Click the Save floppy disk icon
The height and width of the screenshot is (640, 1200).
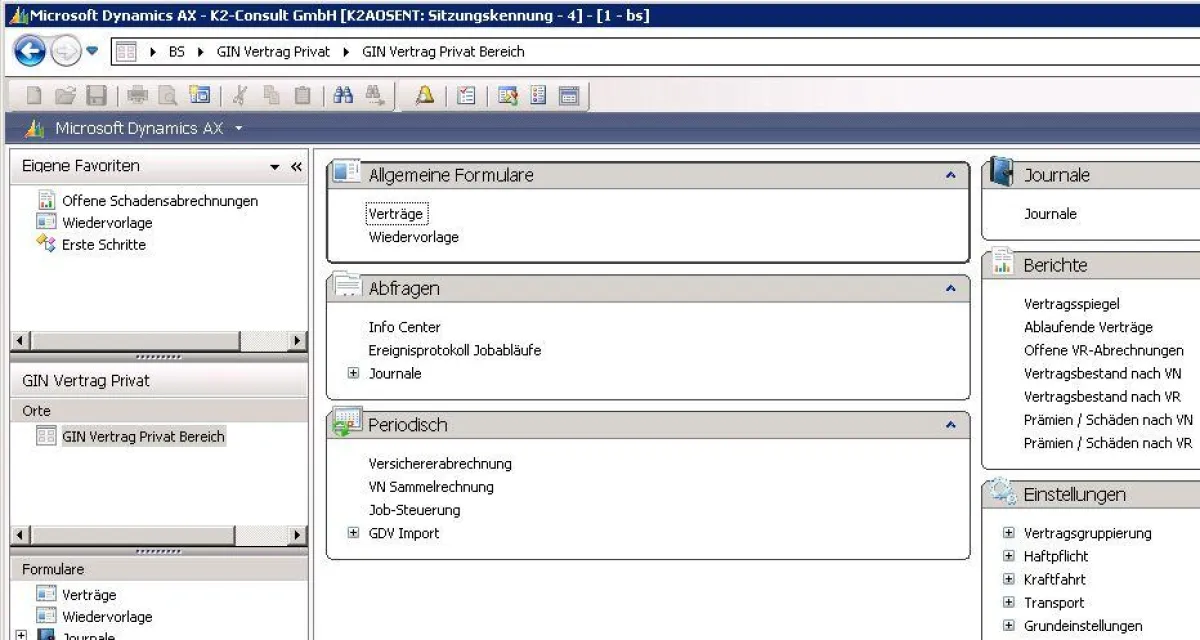pyautogui.click(x=96, y=96)
